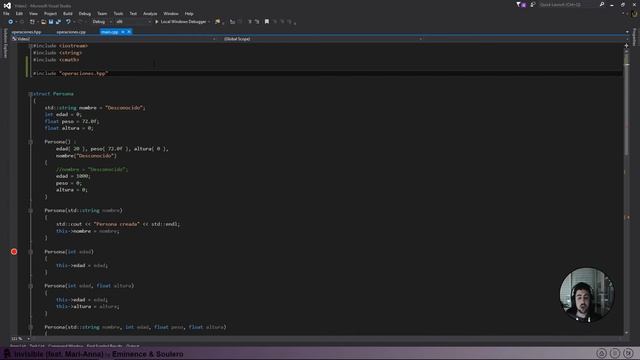
Task: Expand the Local Windows Debugger dropdown arrow
Action: pyautogui.click(x=209, y=22)
